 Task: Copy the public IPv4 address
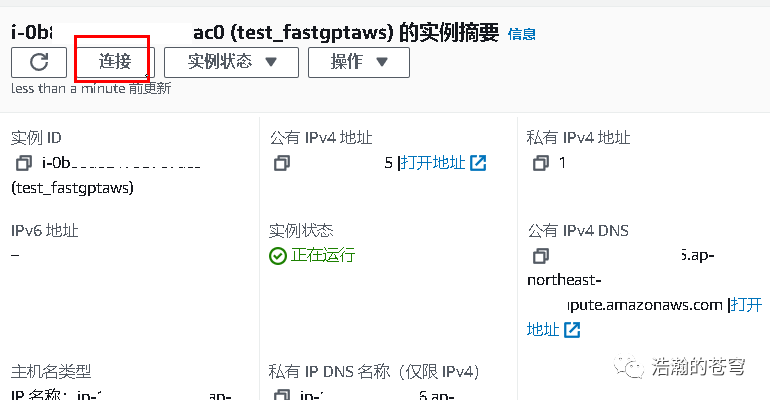click(x=283, y=163)
